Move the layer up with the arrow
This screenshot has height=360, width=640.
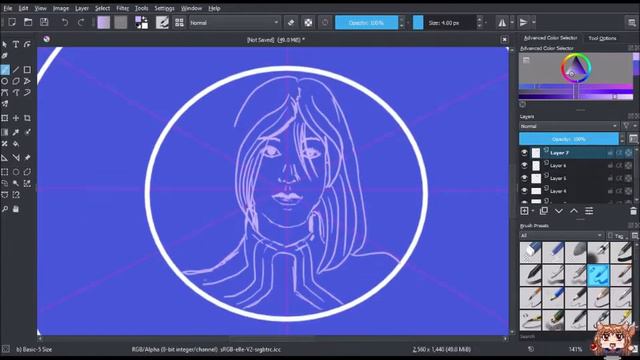click(574, 211)
